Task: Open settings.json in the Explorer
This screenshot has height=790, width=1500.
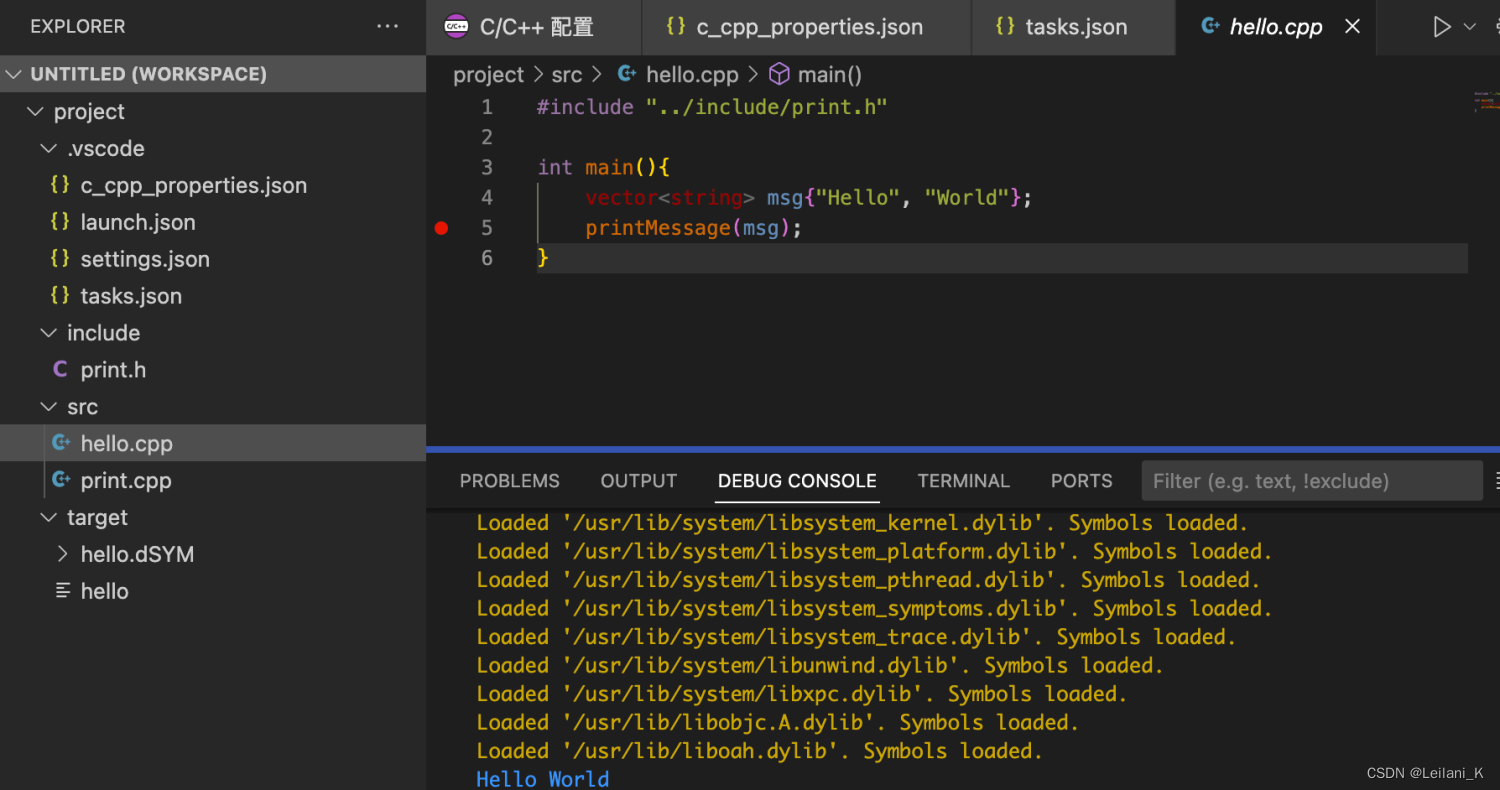Action: coord(213,259)
